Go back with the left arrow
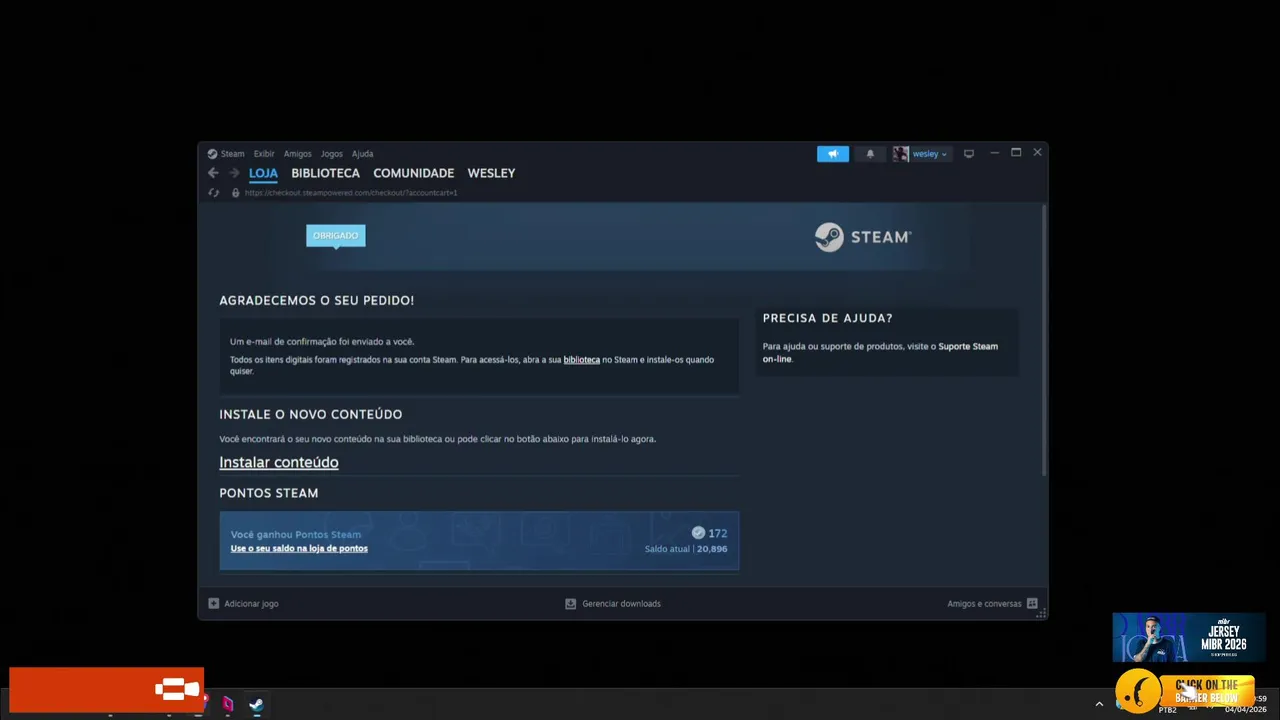 (x=213, y=173)
